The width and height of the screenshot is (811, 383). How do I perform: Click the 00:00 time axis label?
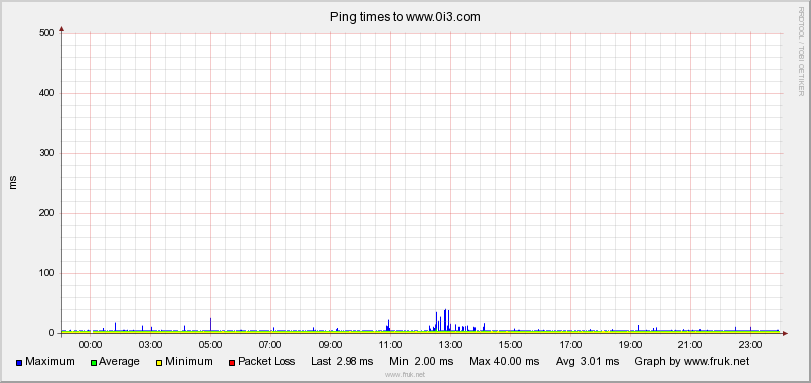tap(91, 344)
